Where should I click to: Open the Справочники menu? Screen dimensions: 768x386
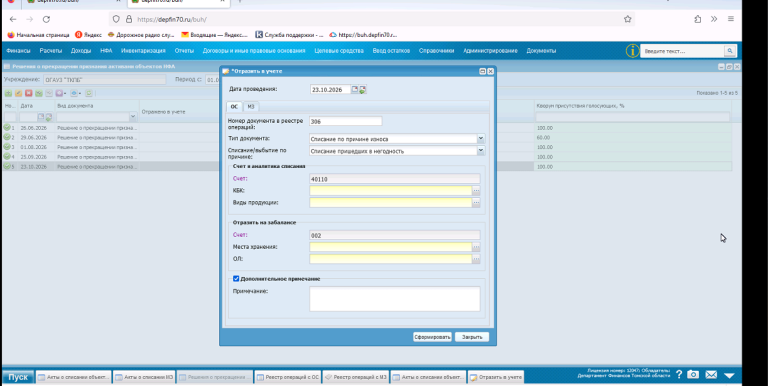click(436, 50)
